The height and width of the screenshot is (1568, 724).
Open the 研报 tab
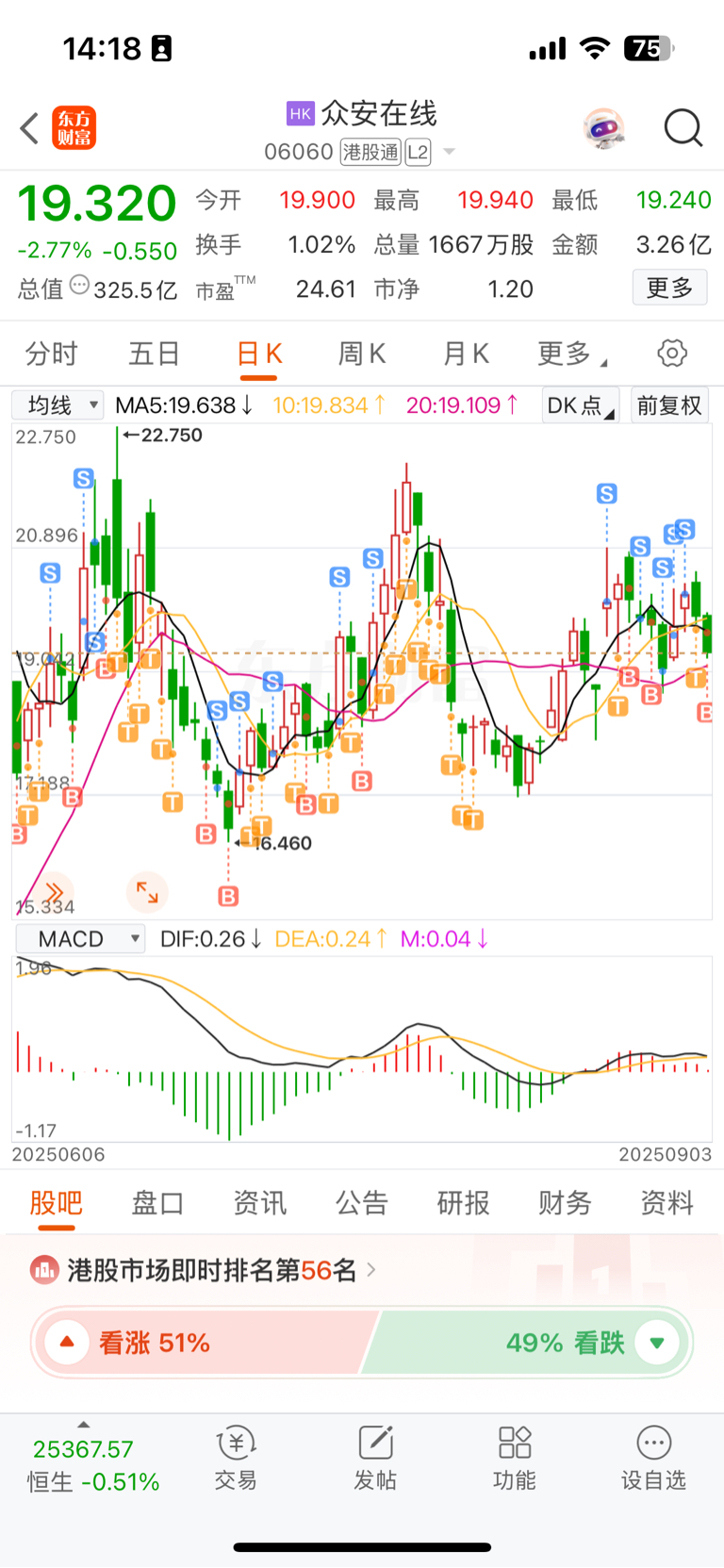tap(463, 1203)
